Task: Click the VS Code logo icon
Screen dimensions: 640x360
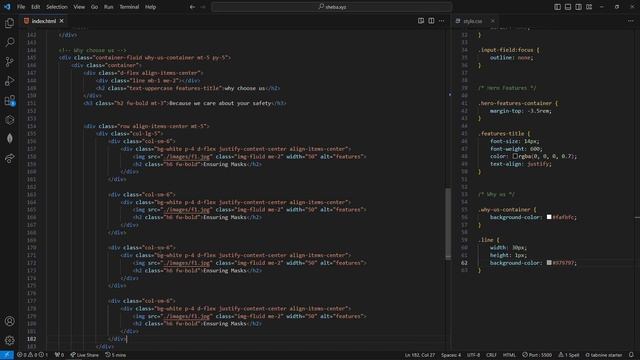Action: pos(7,7)
